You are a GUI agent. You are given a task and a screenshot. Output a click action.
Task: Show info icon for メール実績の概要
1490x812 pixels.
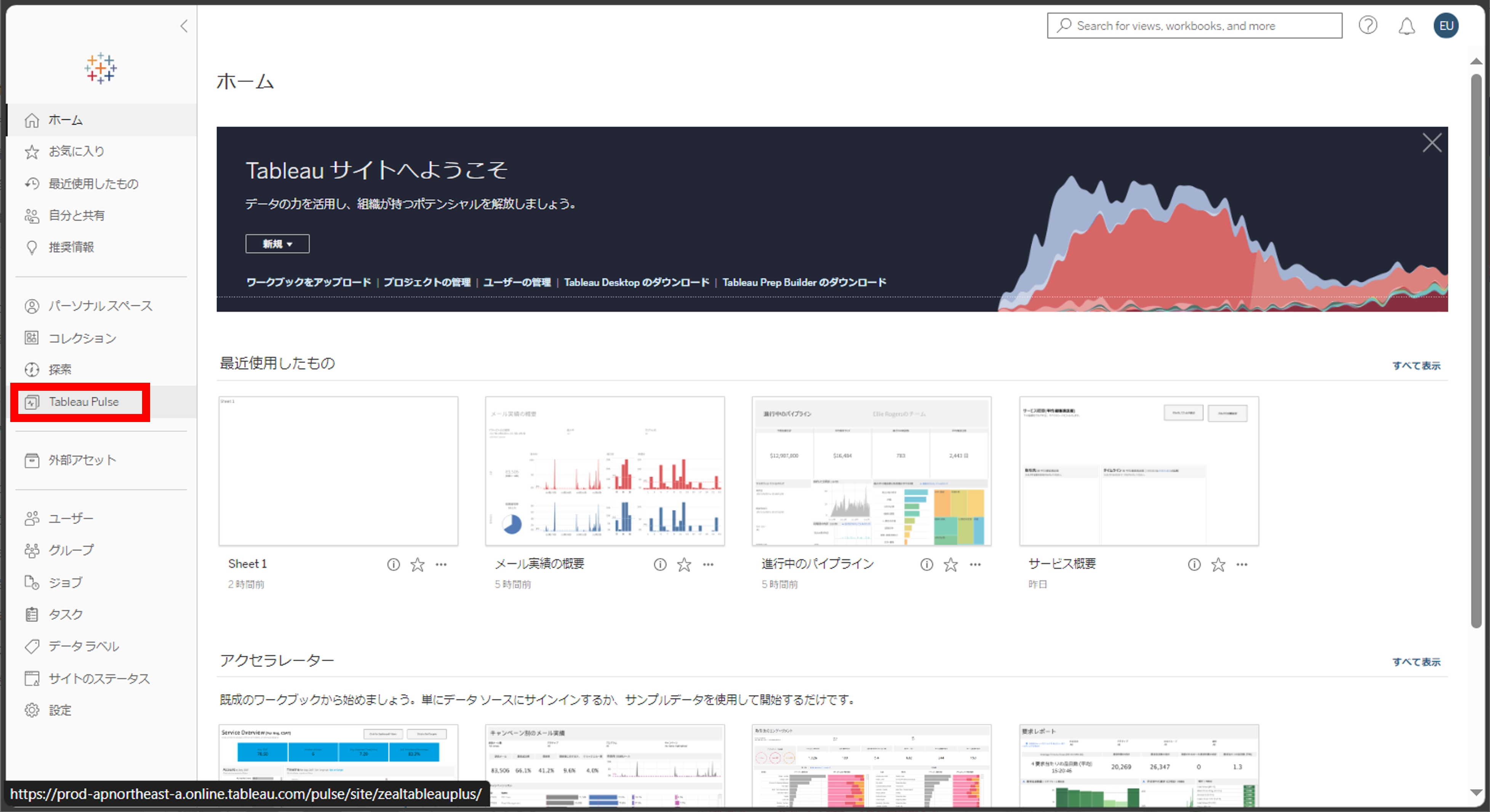660,564
